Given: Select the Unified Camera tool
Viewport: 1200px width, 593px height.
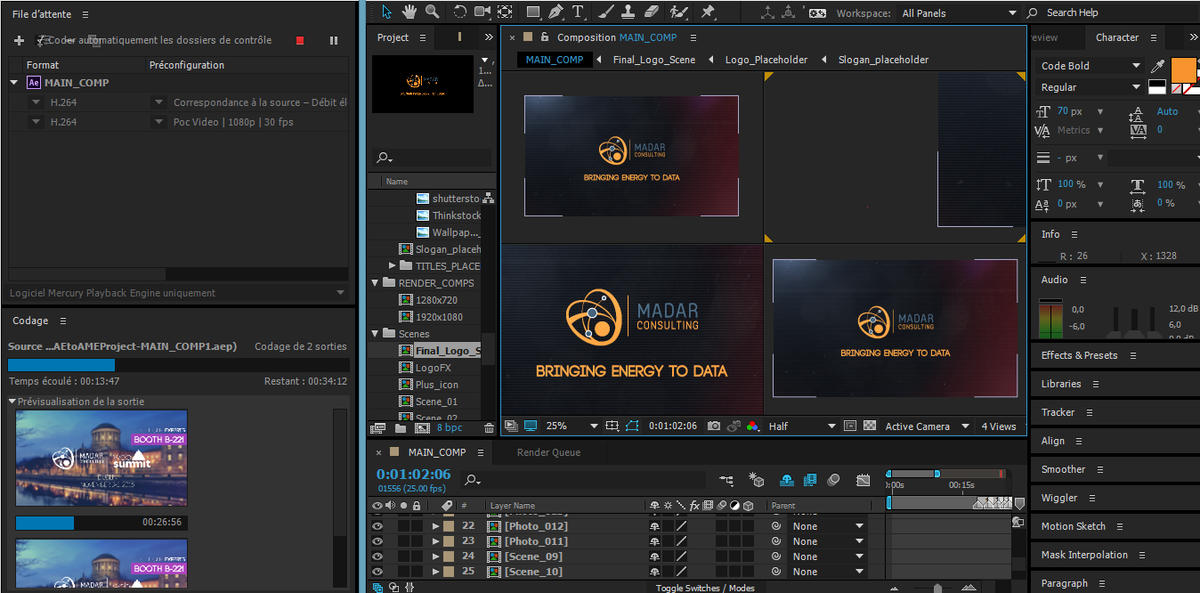Looking at the screenshot, I should [x=483, y=11].
